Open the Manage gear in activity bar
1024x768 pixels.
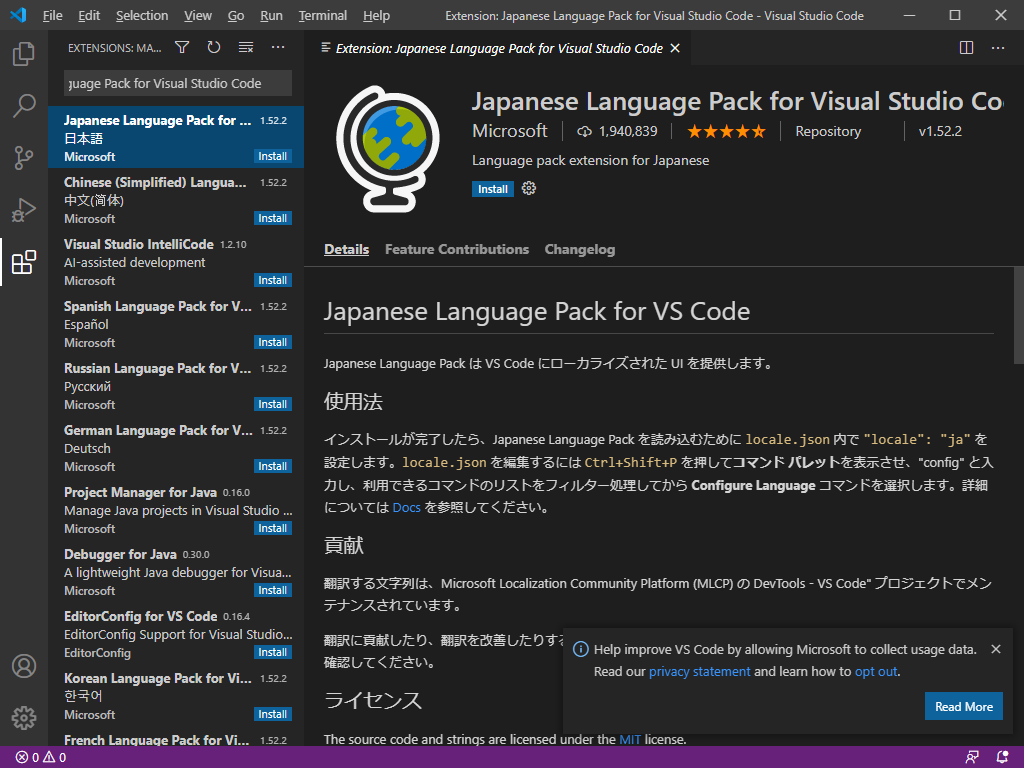pos(24,718)
